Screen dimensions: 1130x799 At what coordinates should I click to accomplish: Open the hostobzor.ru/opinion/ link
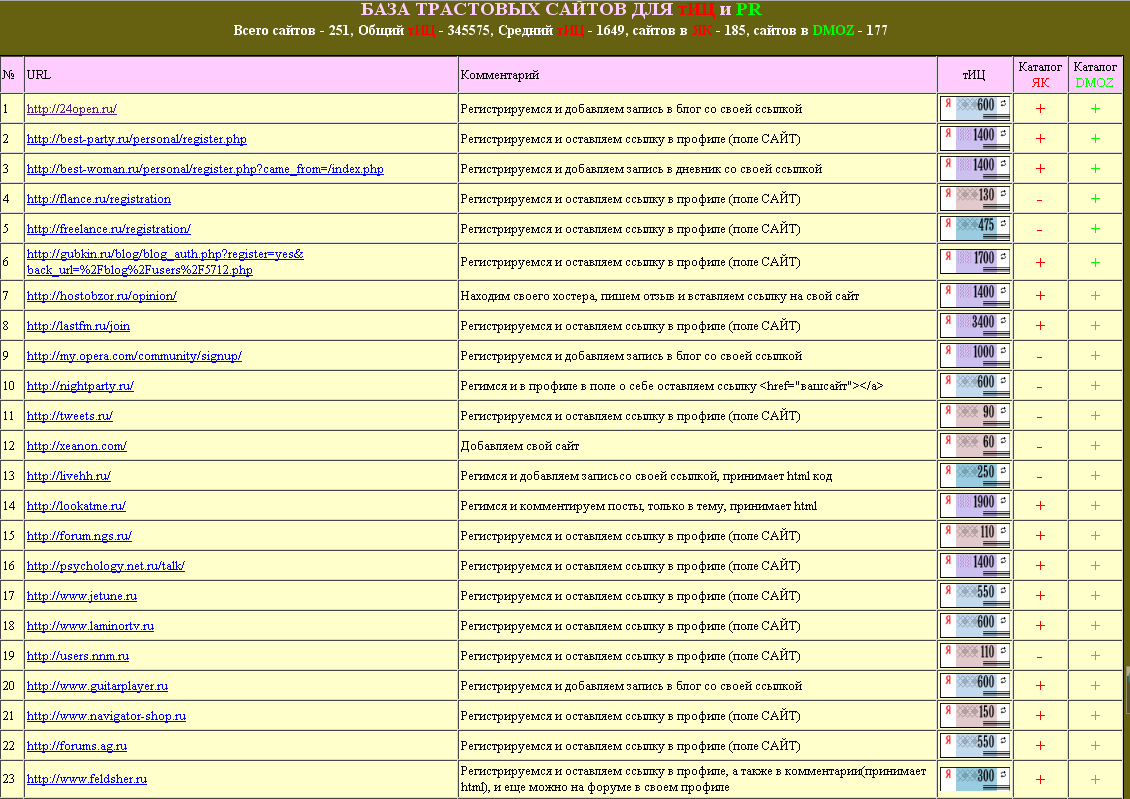pos(102,296)
